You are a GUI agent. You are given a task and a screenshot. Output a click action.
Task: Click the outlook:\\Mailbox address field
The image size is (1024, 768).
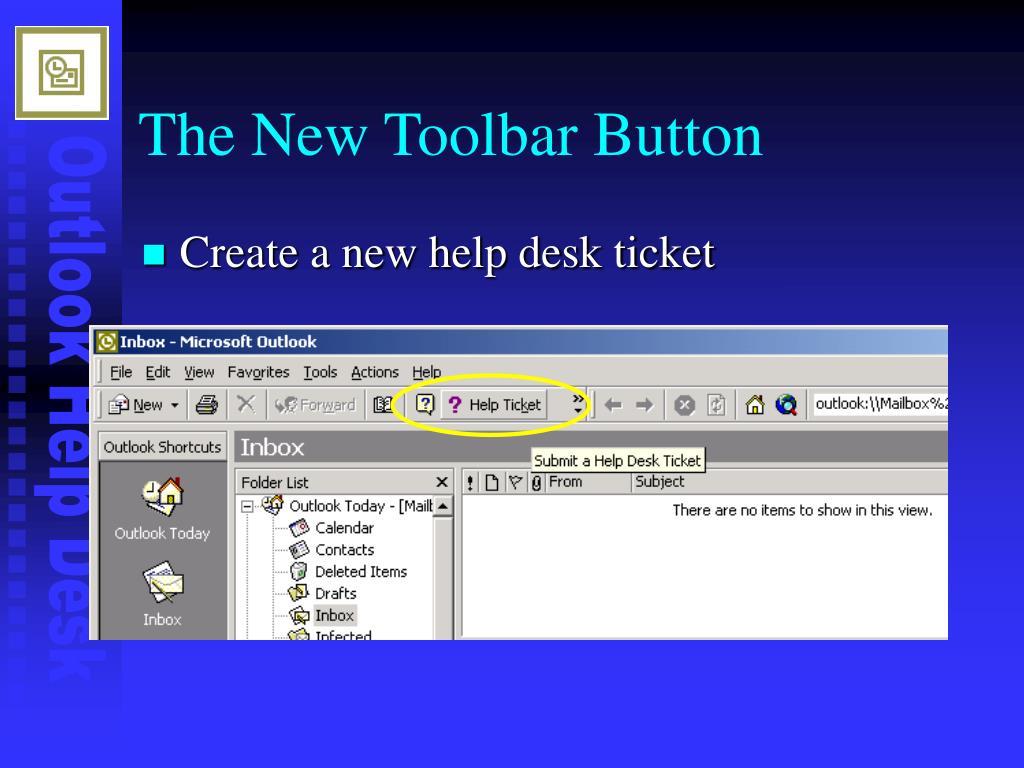pyautogui.click(x=880, y=404)
